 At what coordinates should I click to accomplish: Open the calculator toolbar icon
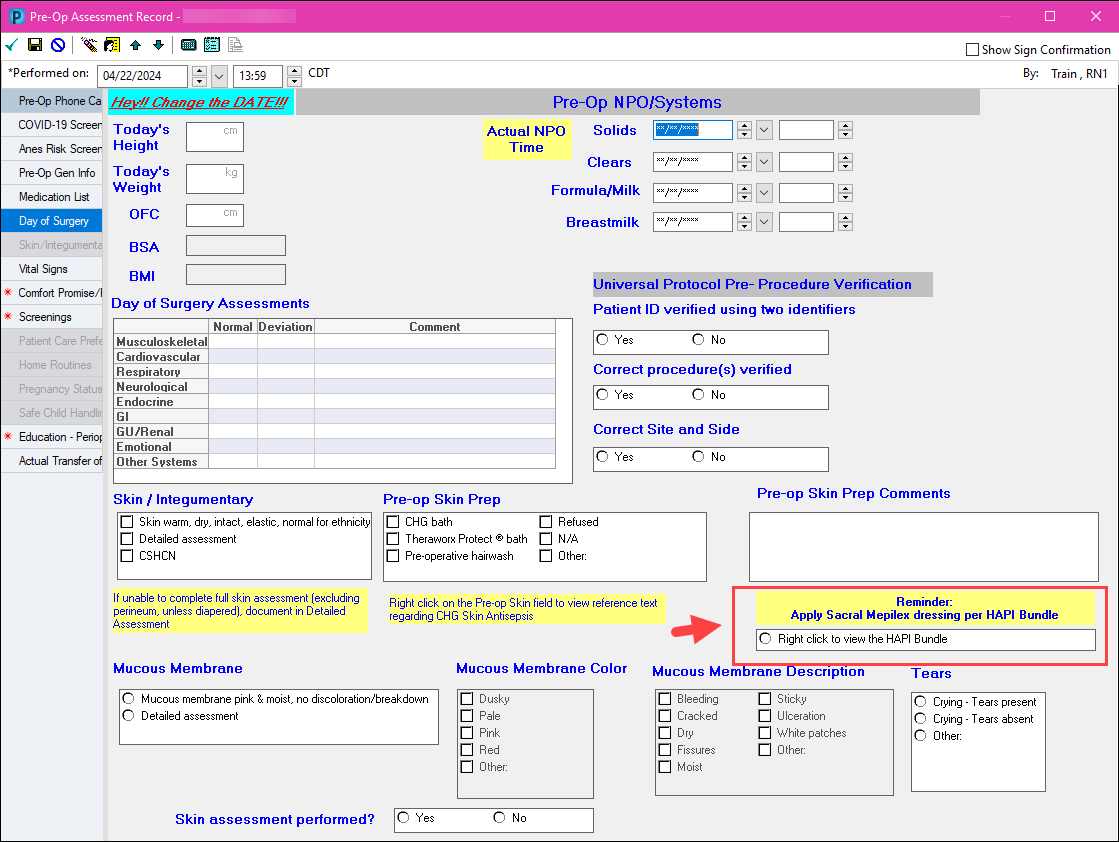tap(188, 44)
